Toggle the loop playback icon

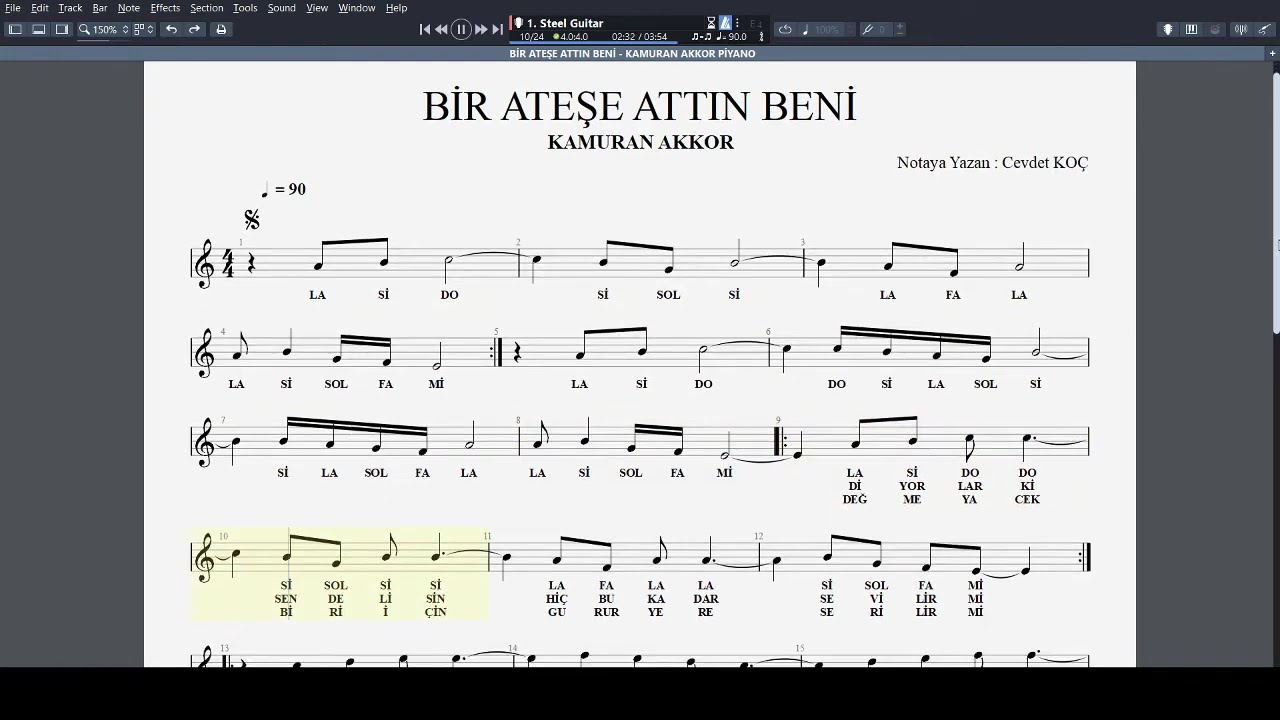click(785, 29)
